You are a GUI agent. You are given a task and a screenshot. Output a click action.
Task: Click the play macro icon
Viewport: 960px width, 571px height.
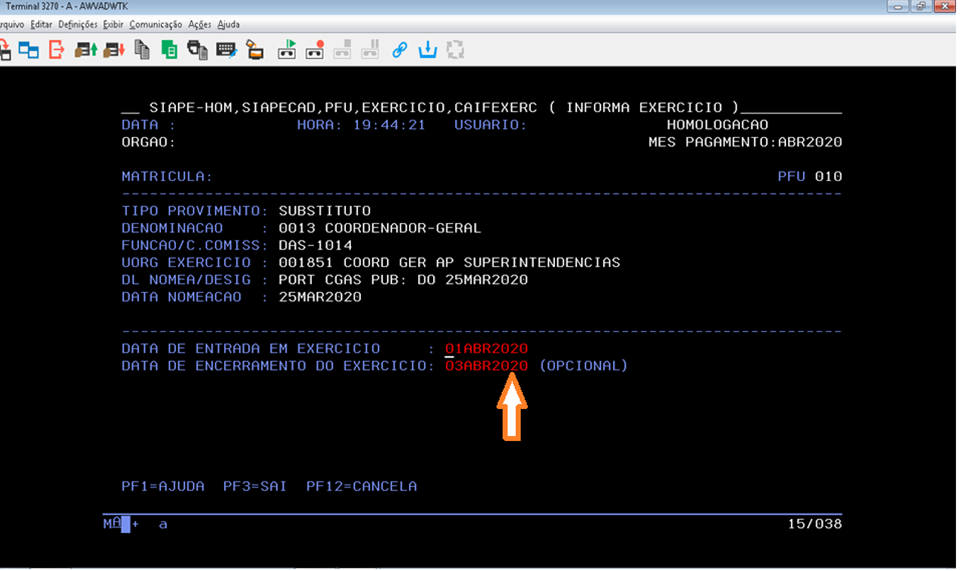287,50
